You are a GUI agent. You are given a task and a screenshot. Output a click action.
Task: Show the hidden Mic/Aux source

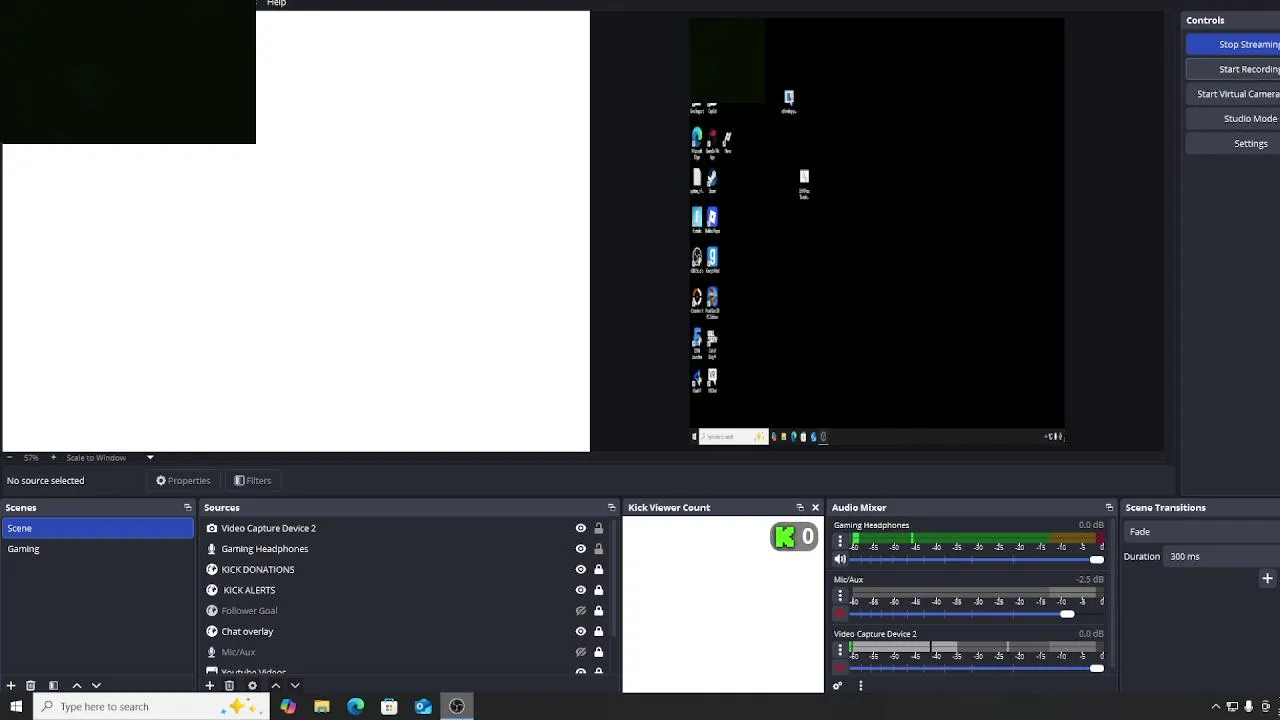[580, 652]
